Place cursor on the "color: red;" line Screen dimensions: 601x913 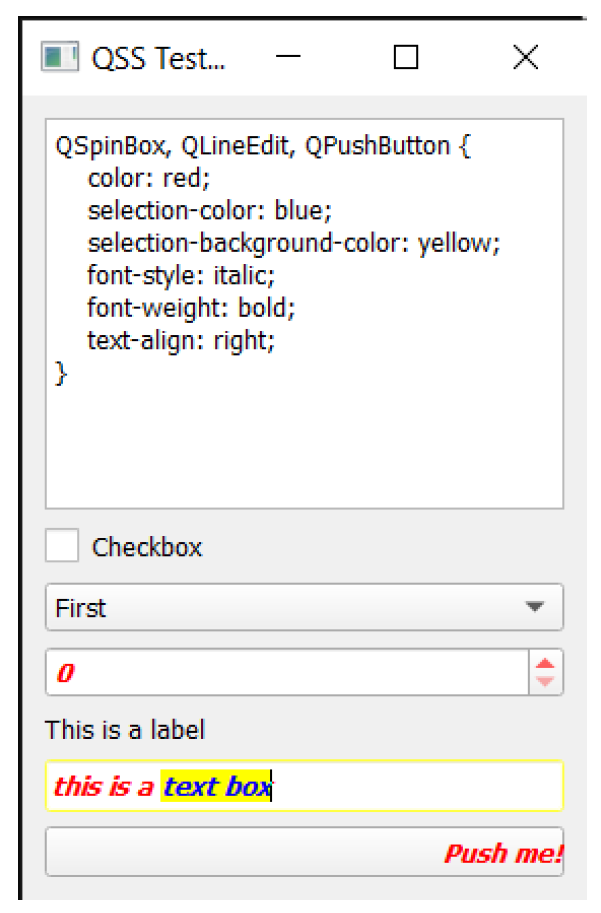pos(149,178)
